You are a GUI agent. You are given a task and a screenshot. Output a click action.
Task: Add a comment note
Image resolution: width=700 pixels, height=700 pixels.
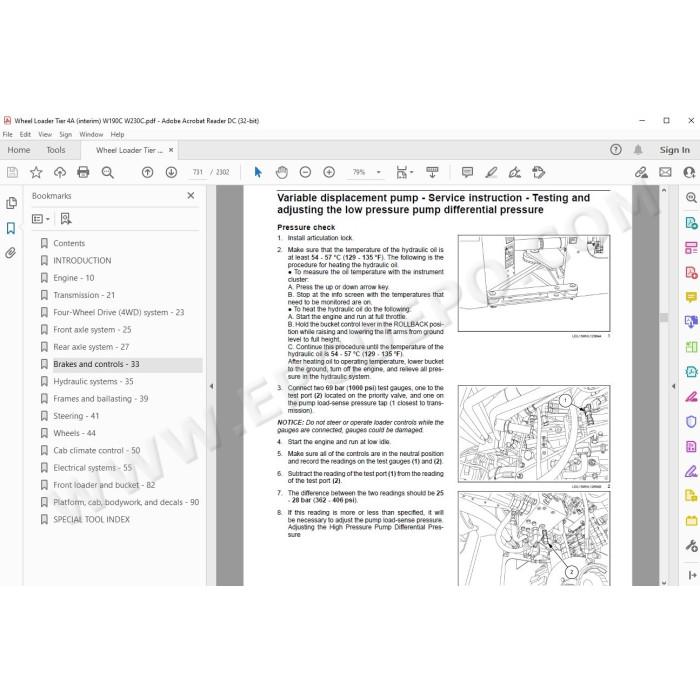pyautogui.click(x=467, y=172)
